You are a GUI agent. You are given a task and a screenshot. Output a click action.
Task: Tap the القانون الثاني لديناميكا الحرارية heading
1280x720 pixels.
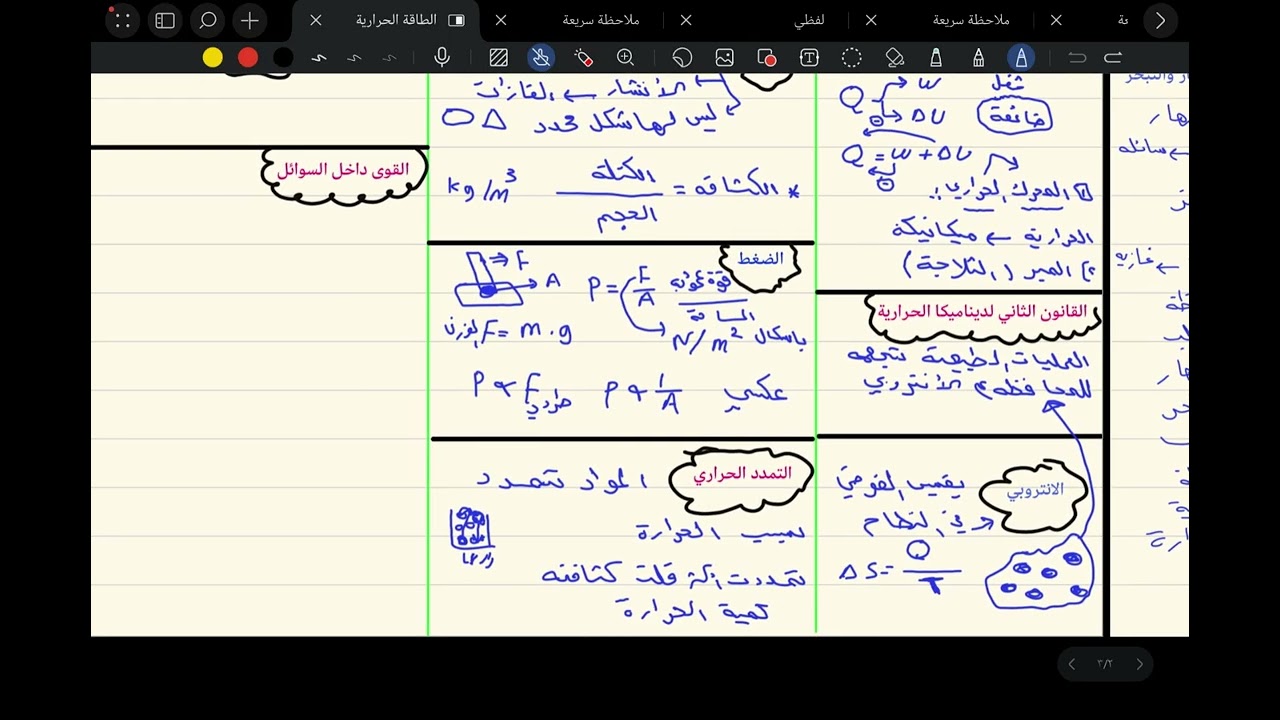coord(982,311)
